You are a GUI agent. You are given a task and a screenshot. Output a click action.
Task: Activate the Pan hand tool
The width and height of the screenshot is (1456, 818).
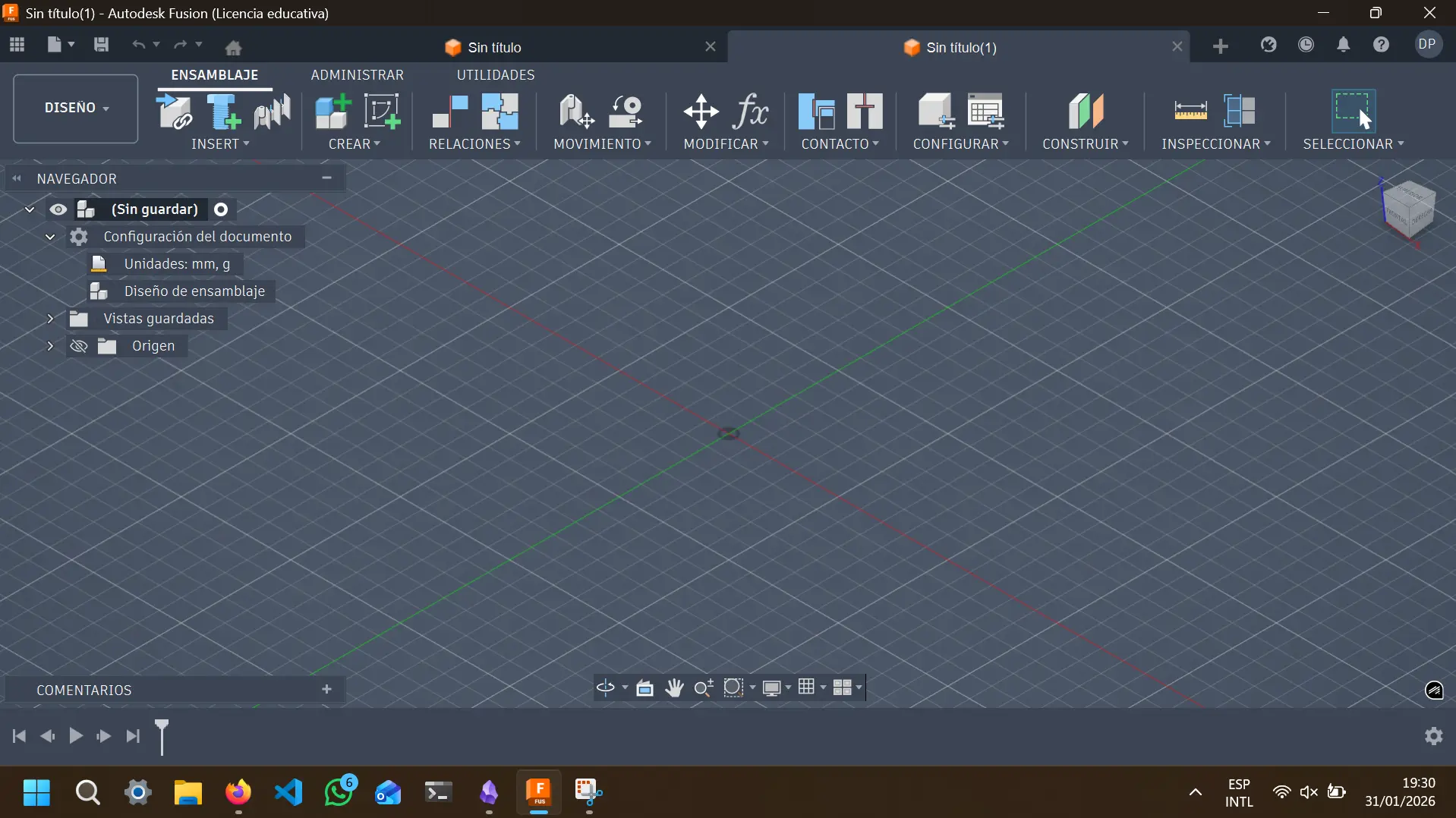coord(674,688)
